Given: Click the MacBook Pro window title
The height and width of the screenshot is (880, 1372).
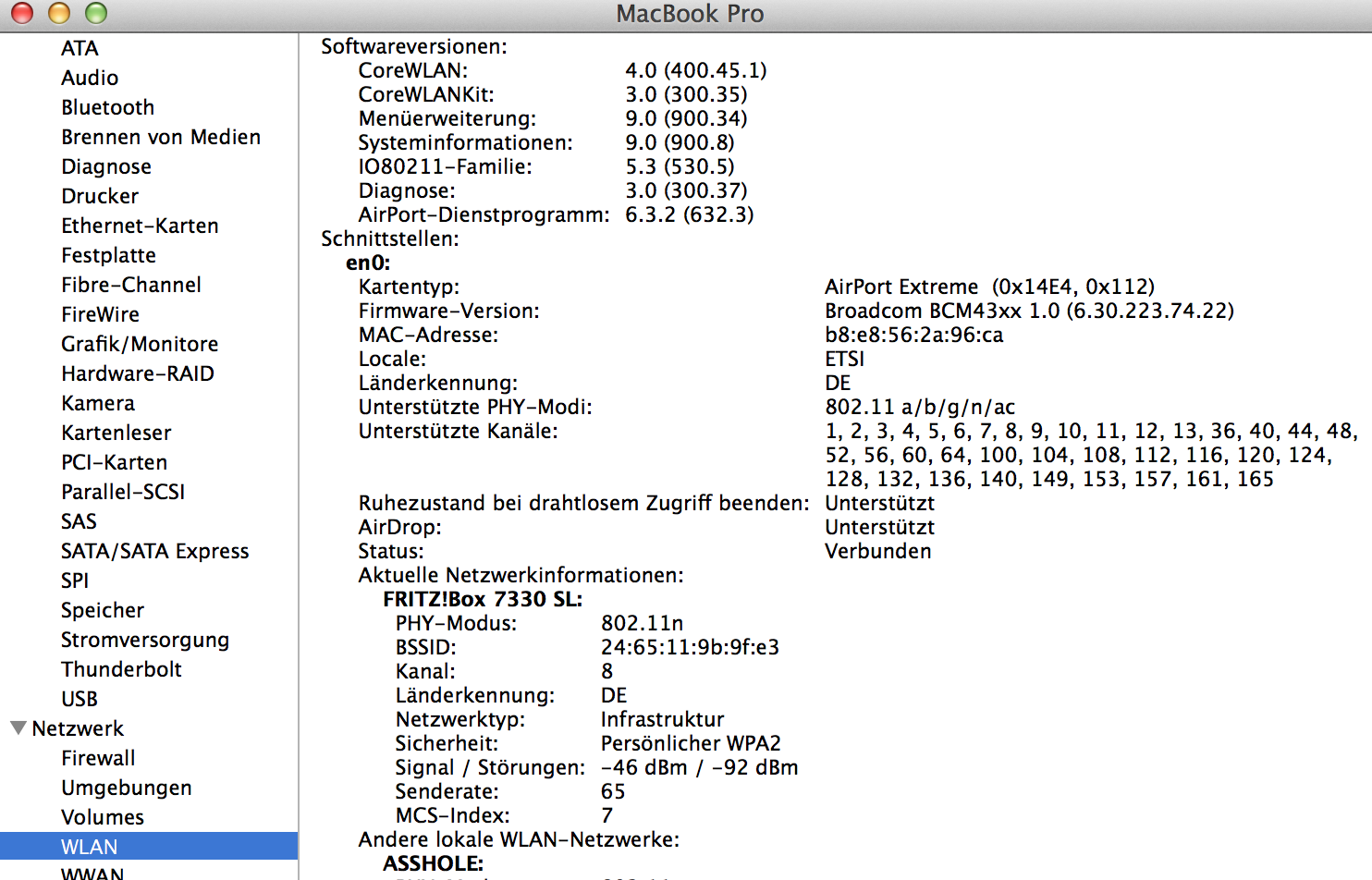Looking at the screenshot, I should [x=690, y=14].
